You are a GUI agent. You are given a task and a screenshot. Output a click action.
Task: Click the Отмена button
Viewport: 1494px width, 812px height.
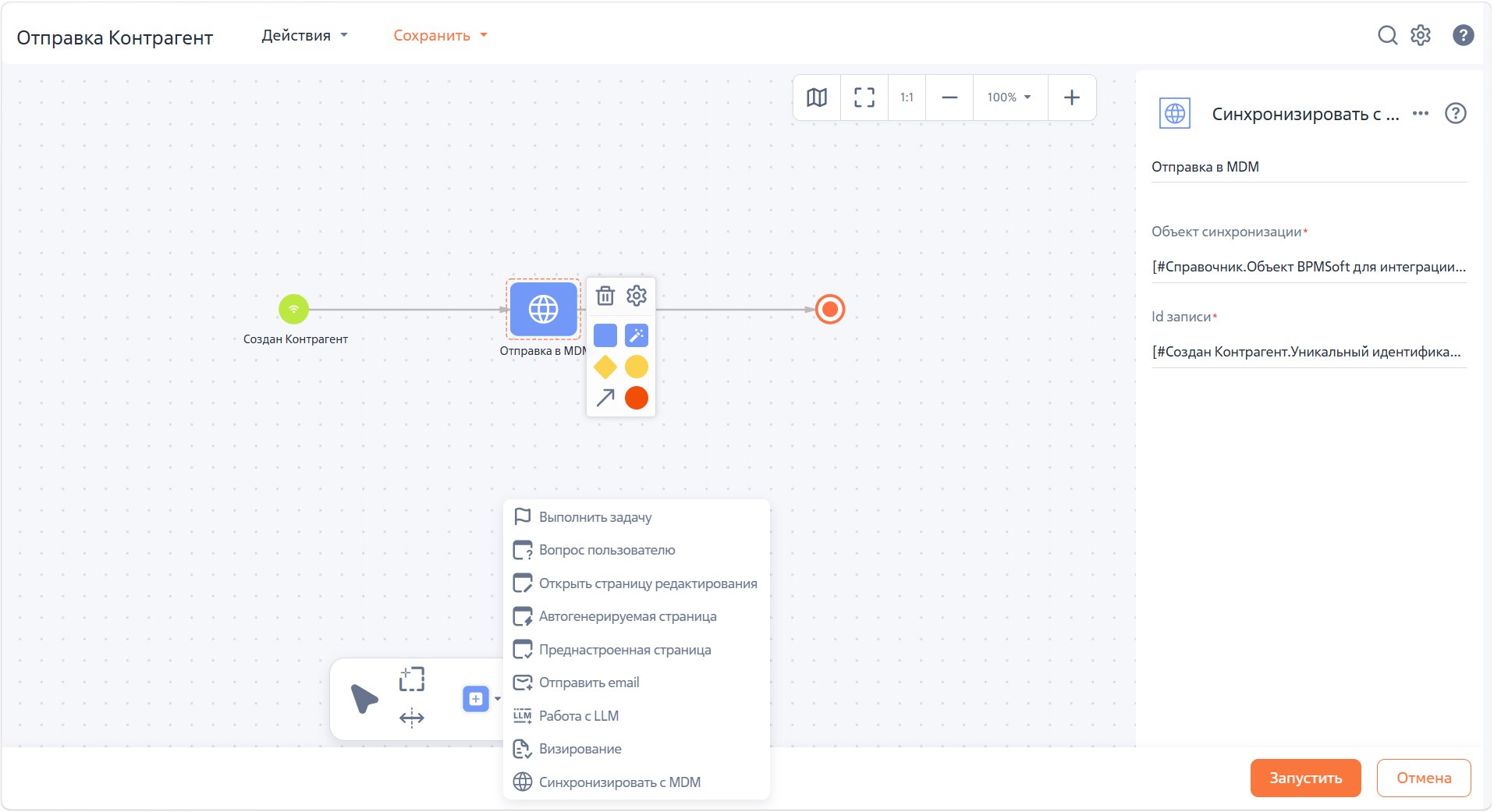(x=1424, y=778)
